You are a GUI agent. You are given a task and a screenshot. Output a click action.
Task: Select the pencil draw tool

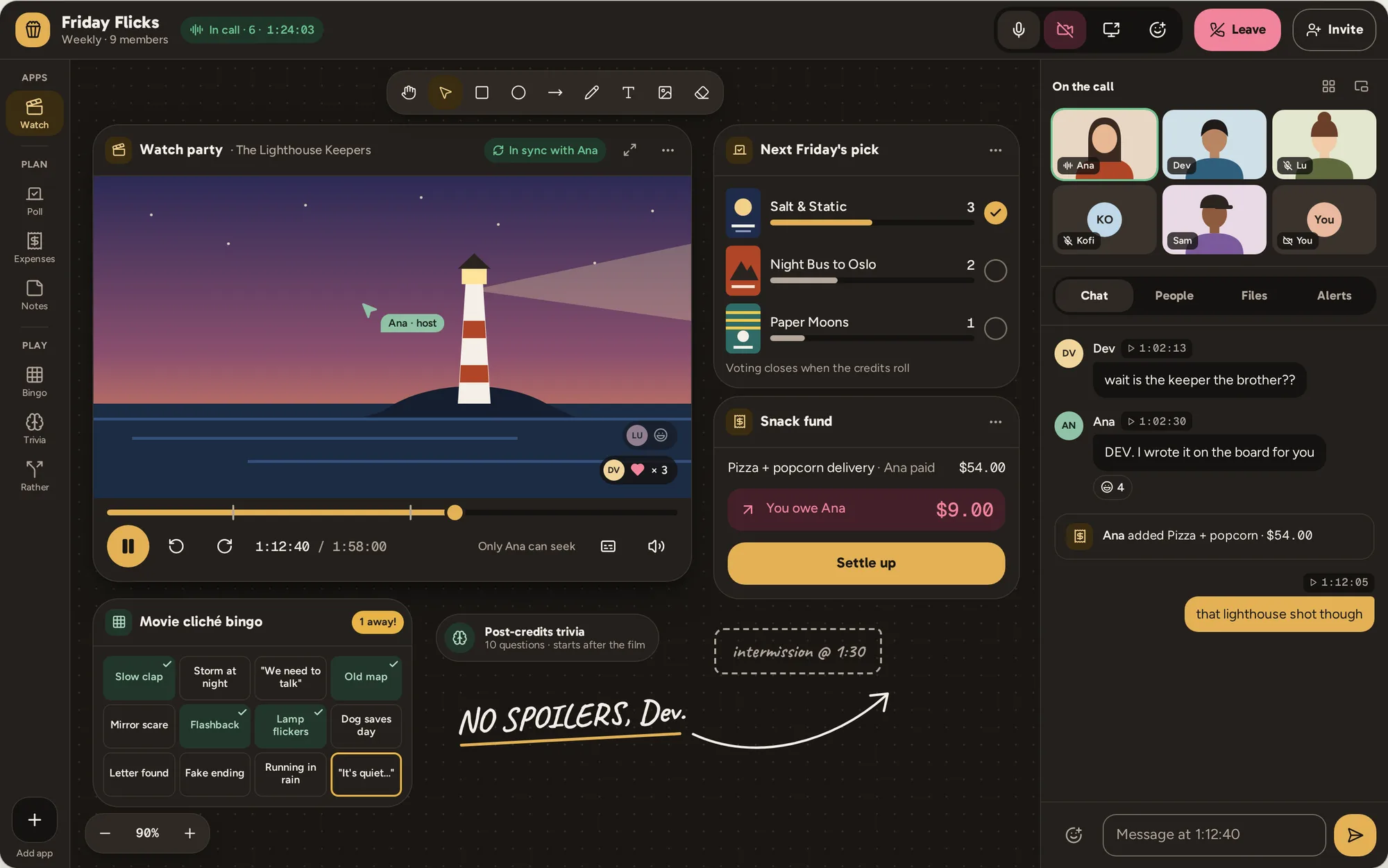[592, 92]
